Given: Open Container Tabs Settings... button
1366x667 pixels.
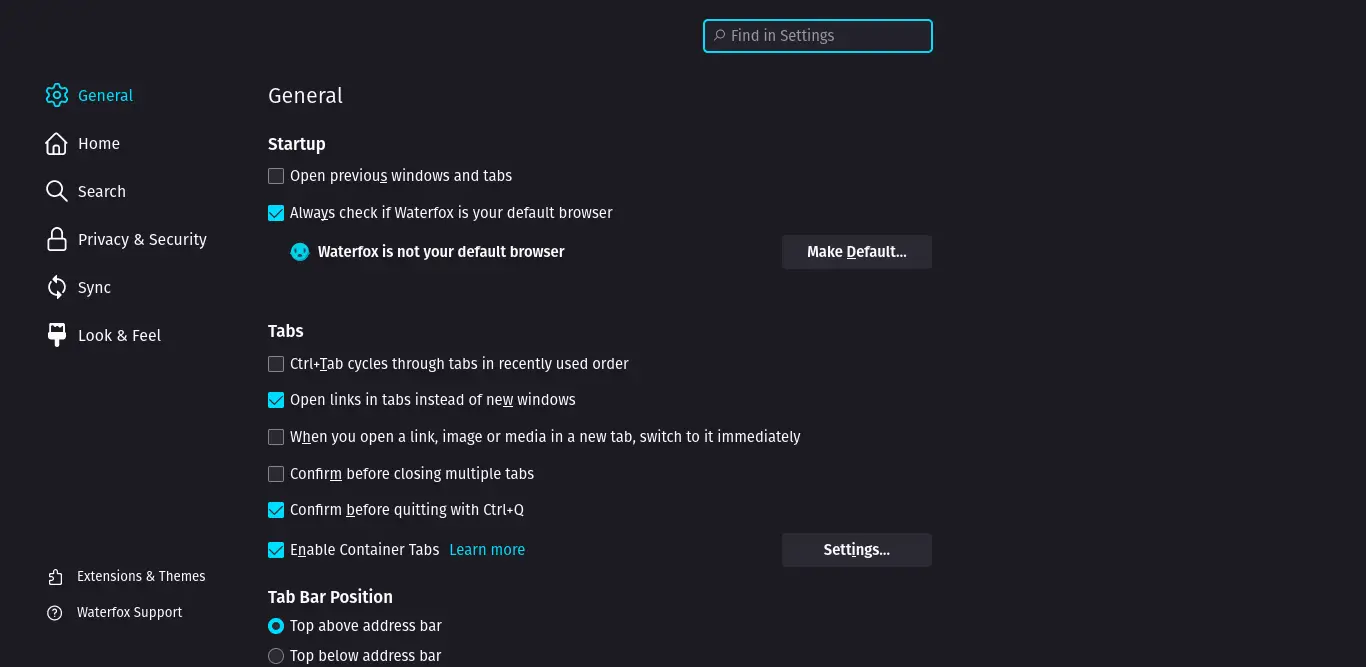Looking at the screenshot, I should point(857,550).
